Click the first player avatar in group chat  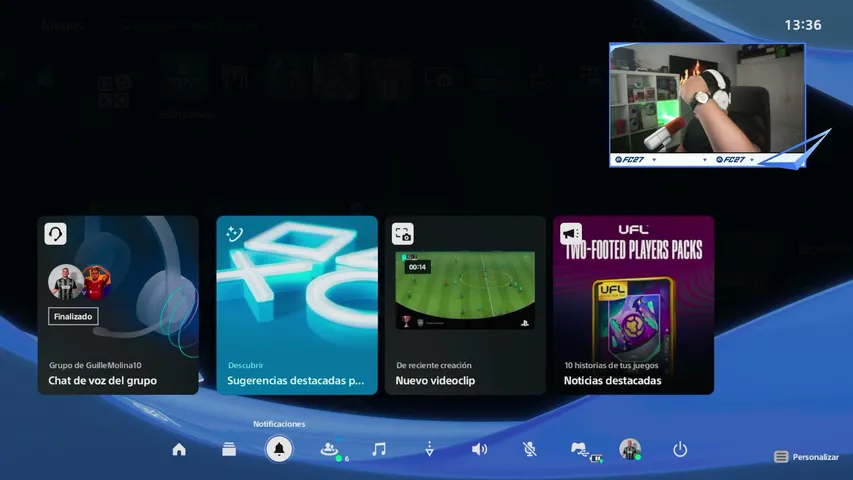(65, 282)
